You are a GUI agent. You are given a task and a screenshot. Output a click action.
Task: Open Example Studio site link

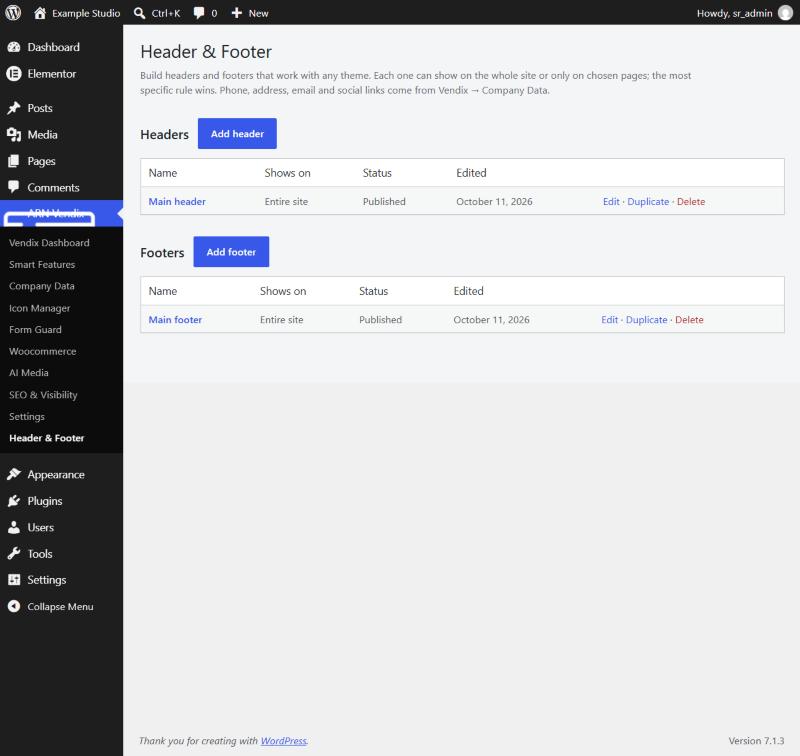[86, 13]
